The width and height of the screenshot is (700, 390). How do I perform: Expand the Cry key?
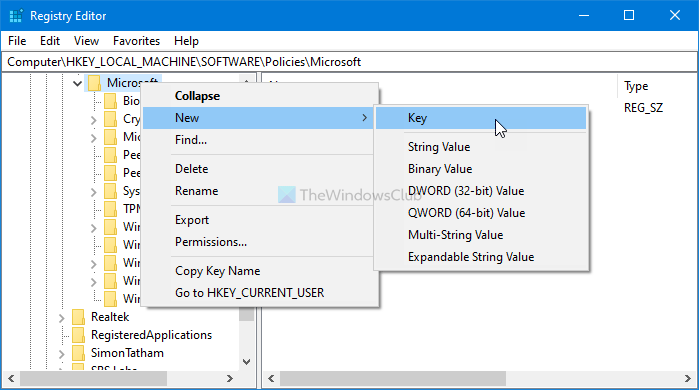[93, 120]
